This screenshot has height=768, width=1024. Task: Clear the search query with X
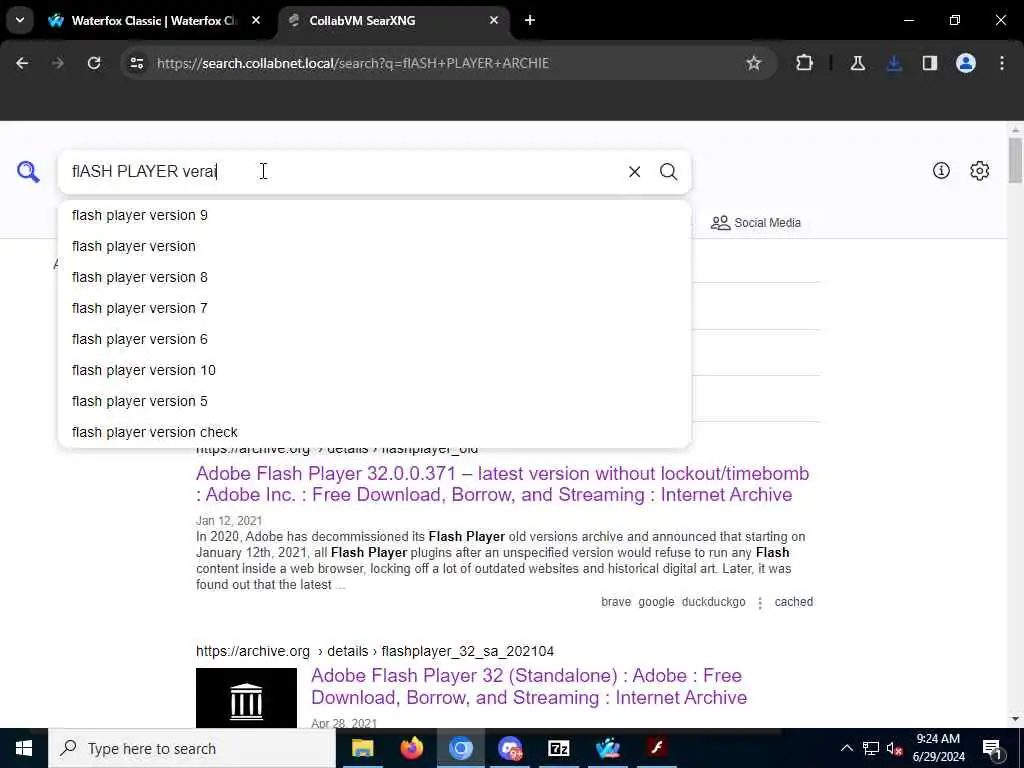point(634,171)
